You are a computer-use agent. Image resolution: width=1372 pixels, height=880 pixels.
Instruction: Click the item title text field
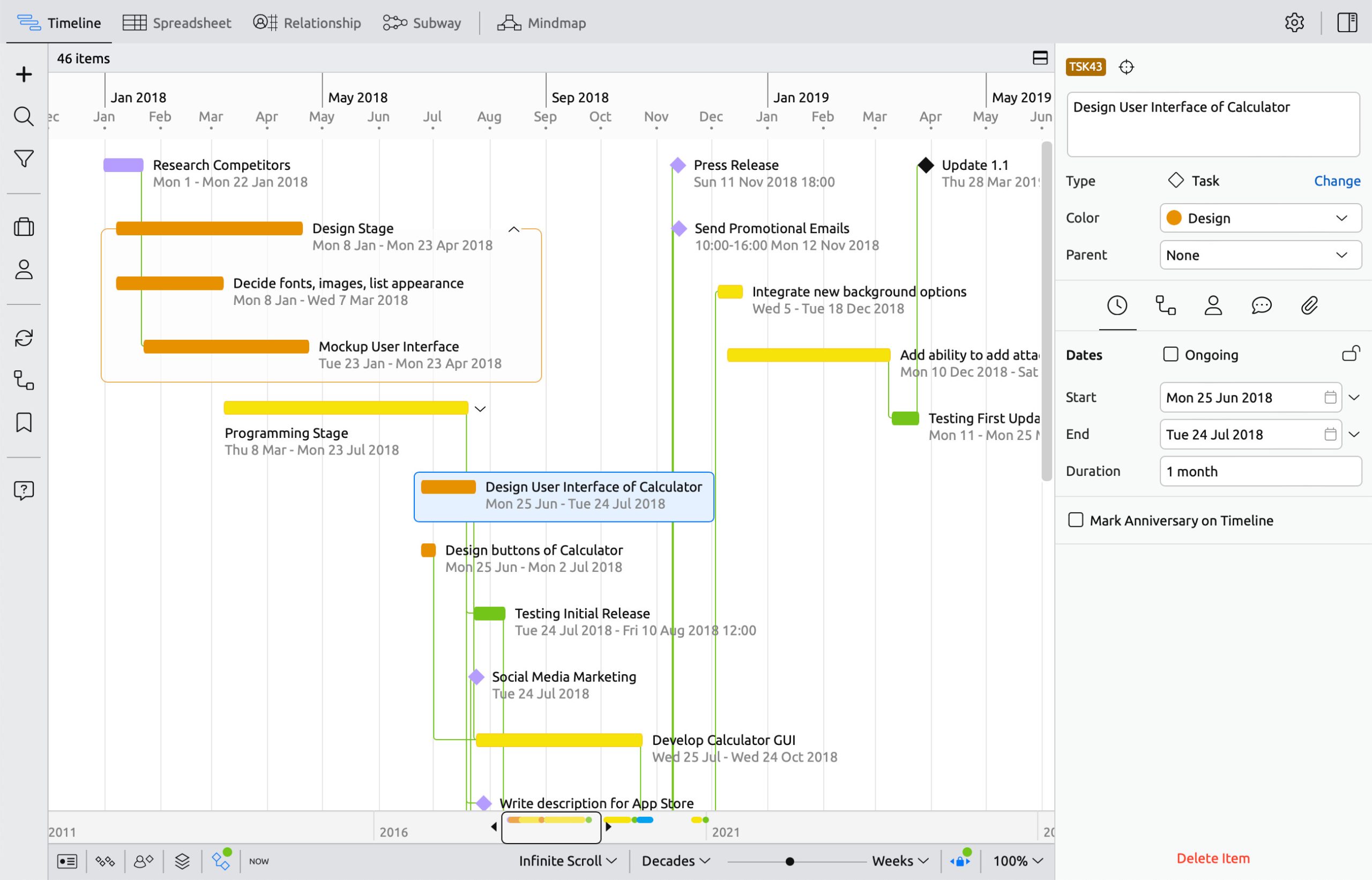click(1213, 124)
